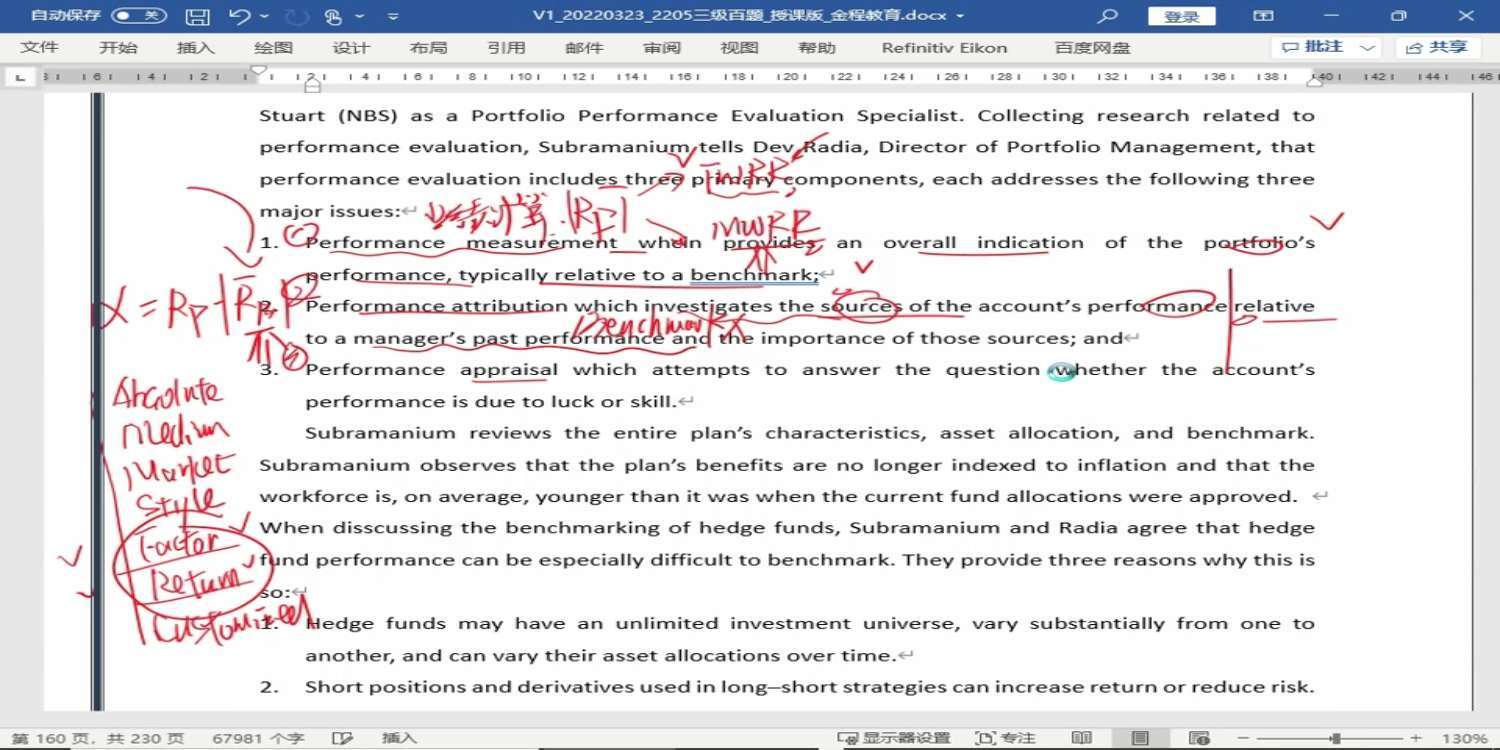Viewport: 1500px width, 750px height.
Task: Click the zoom slider in status bar
Action: coord(1335,738)
